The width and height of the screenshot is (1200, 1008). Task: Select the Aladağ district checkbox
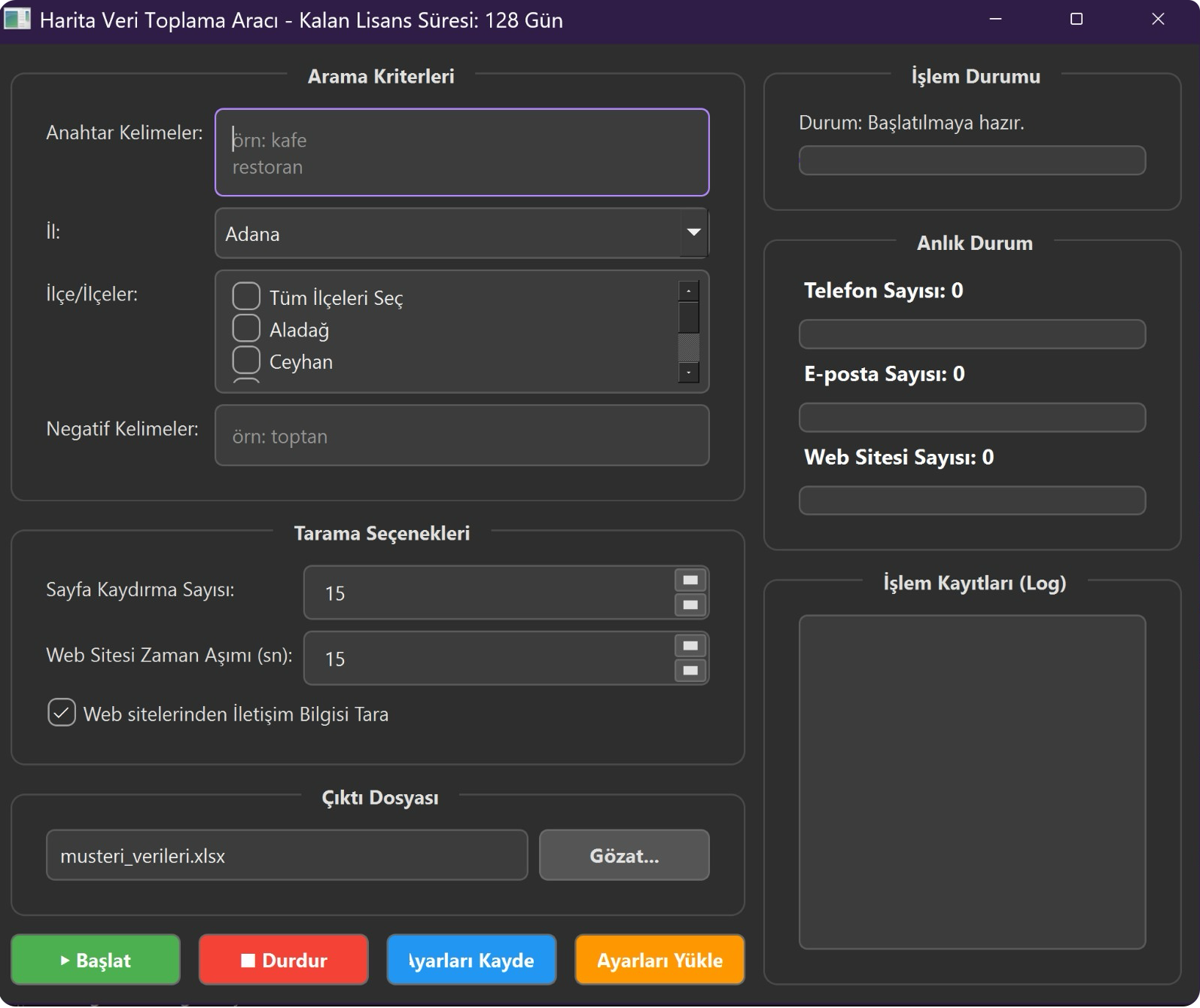[x=246, y=329]
